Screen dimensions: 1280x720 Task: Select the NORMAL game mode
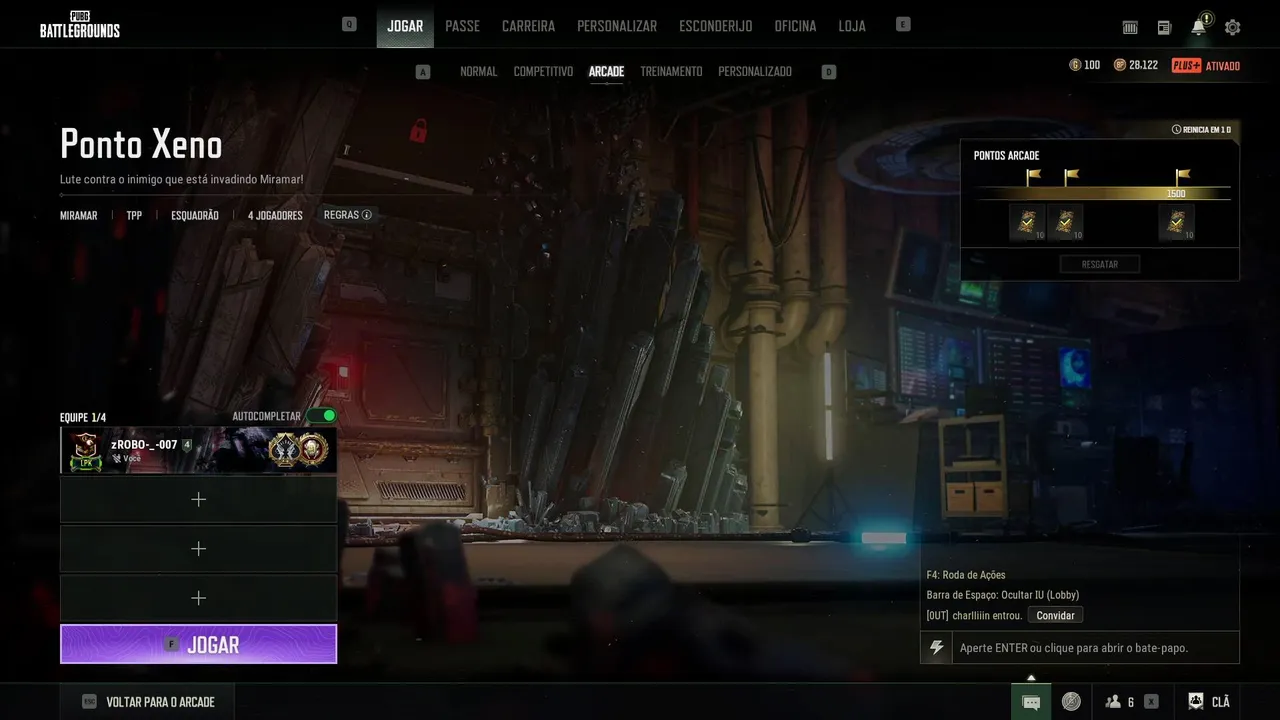478,72
